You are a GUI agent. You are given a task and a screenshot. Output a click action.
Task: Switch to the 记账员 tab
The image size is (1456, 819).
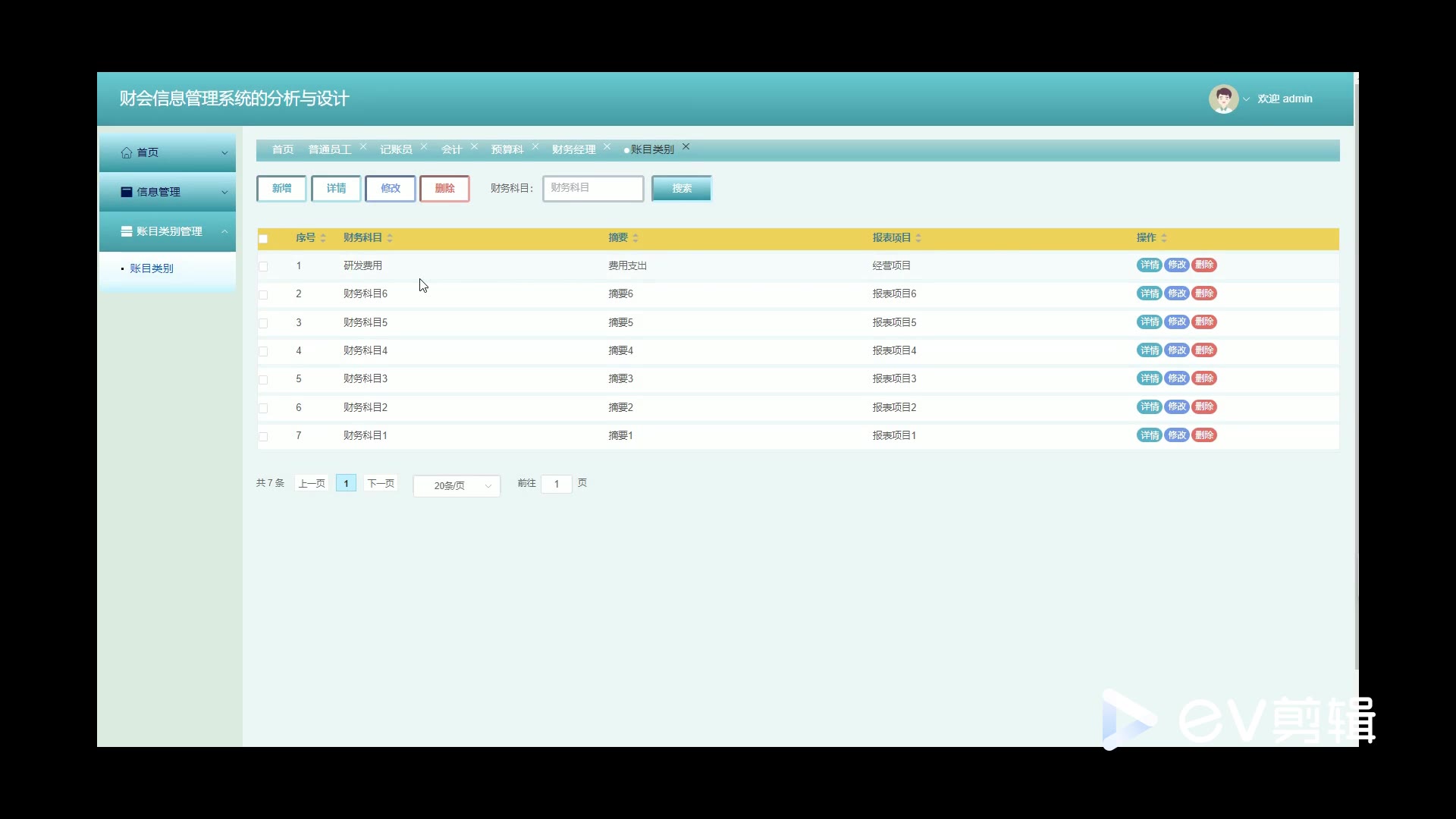[x=396, y=149]
